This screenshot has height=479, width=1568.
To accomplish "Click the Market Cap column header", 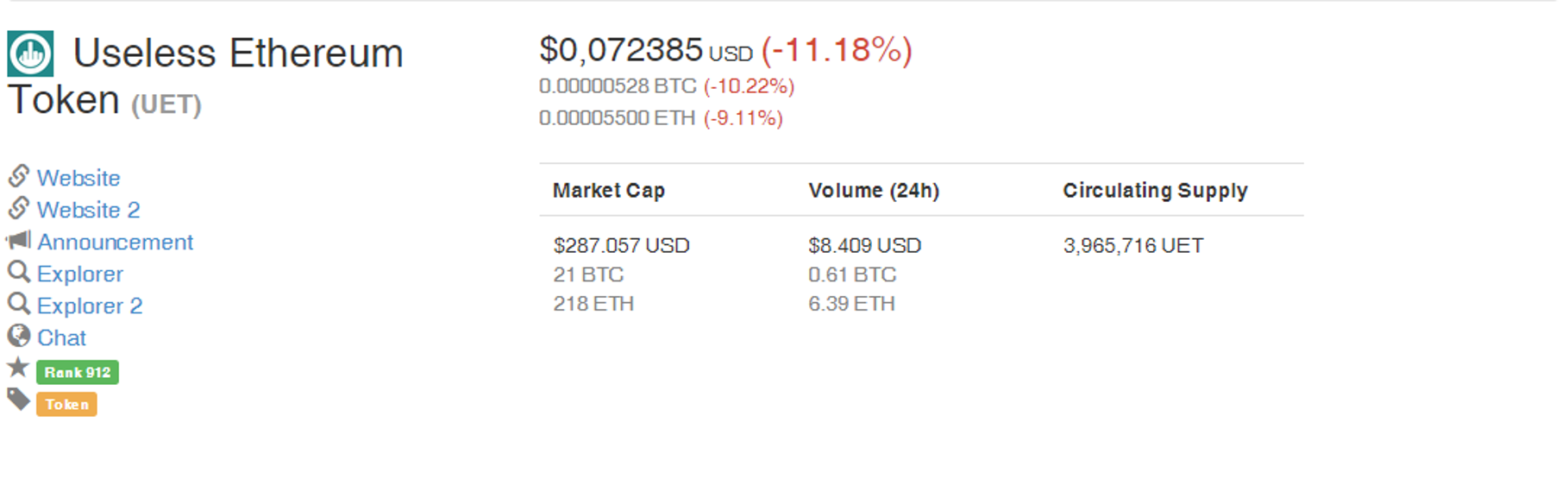I will [609, 191].
